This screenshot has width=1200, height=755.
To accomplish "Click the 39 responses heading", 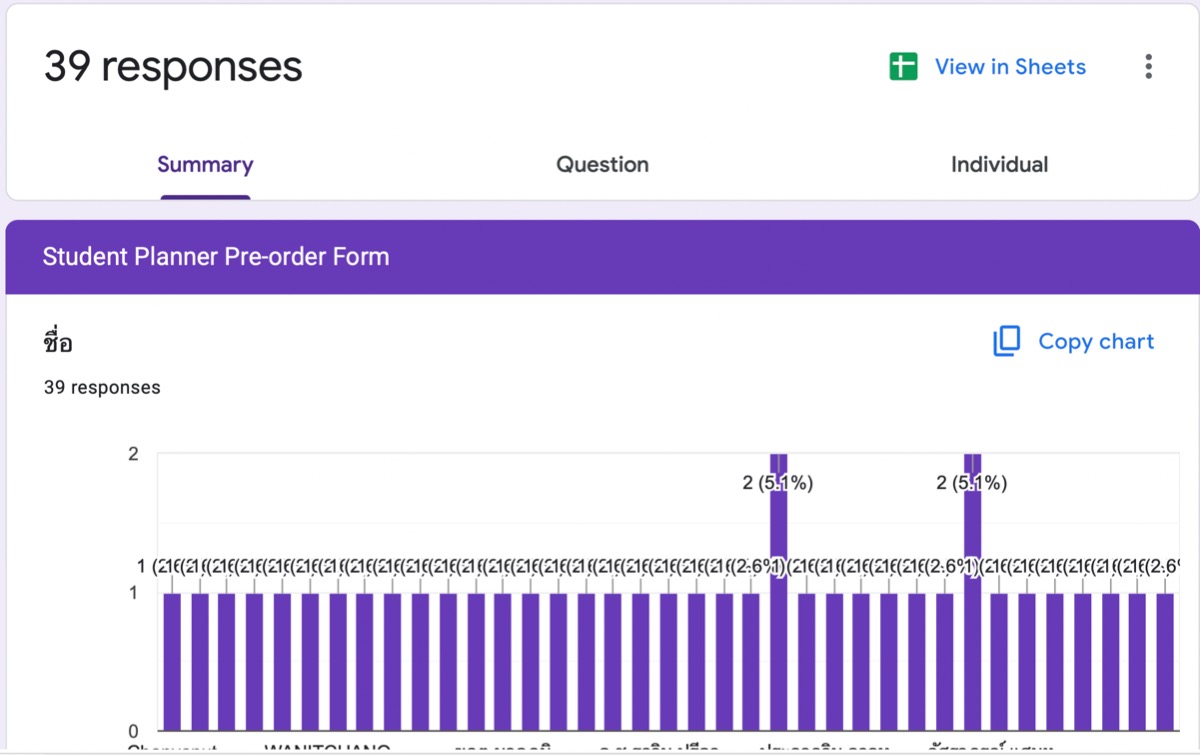I will (173, 67).
